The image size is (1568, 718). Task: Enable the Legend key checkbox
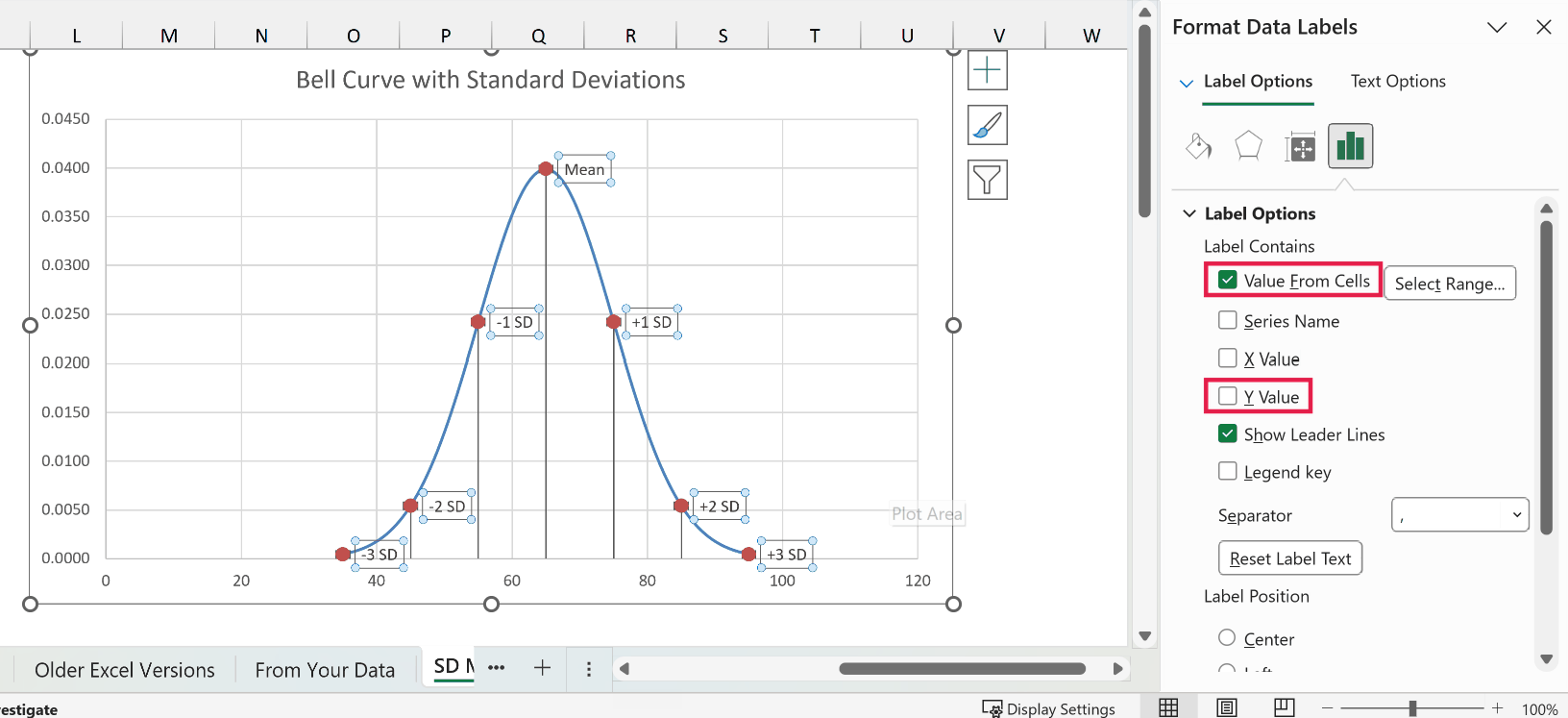(x=1227, y=471)
